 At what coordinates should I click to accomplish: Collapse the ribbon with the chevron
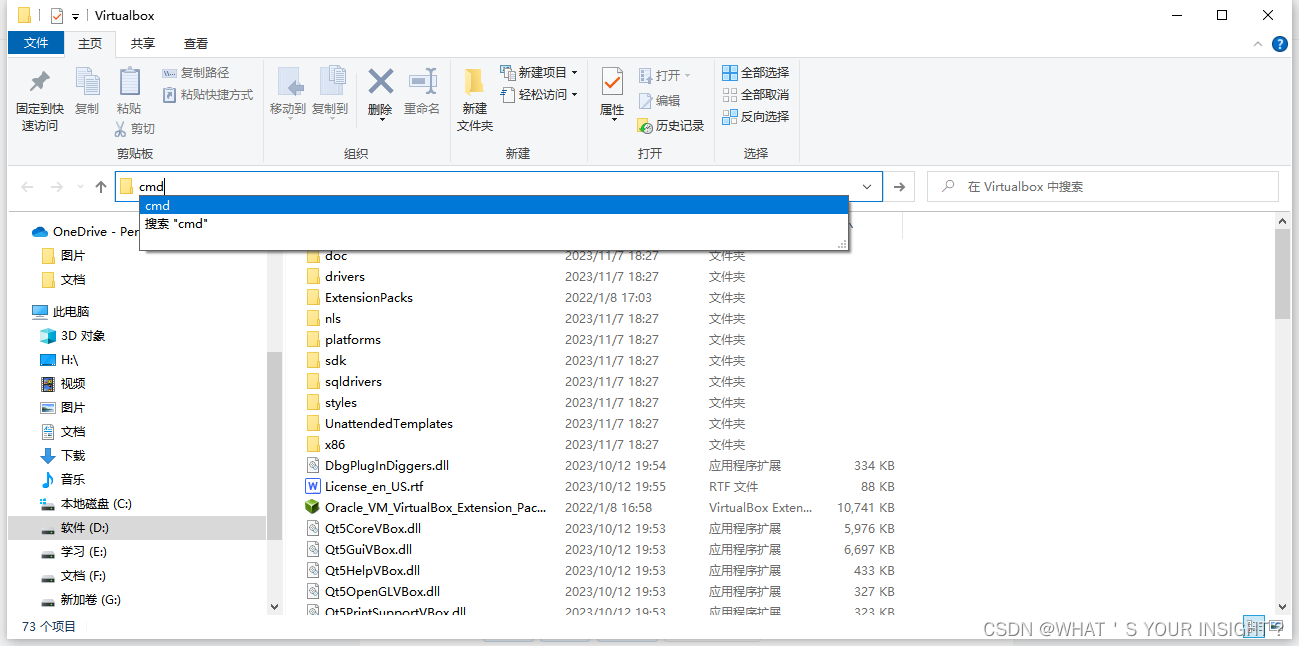tap(1259, 44)
